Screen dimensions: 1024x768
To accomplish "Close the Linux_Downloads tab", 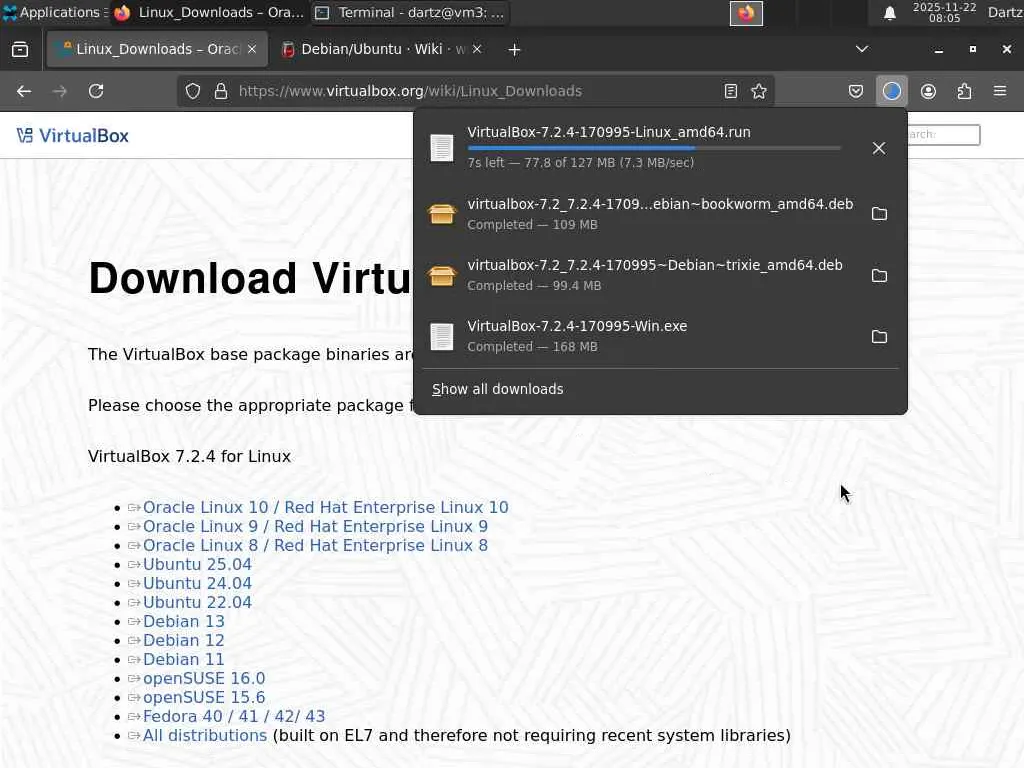I will (x=252, y=49).
